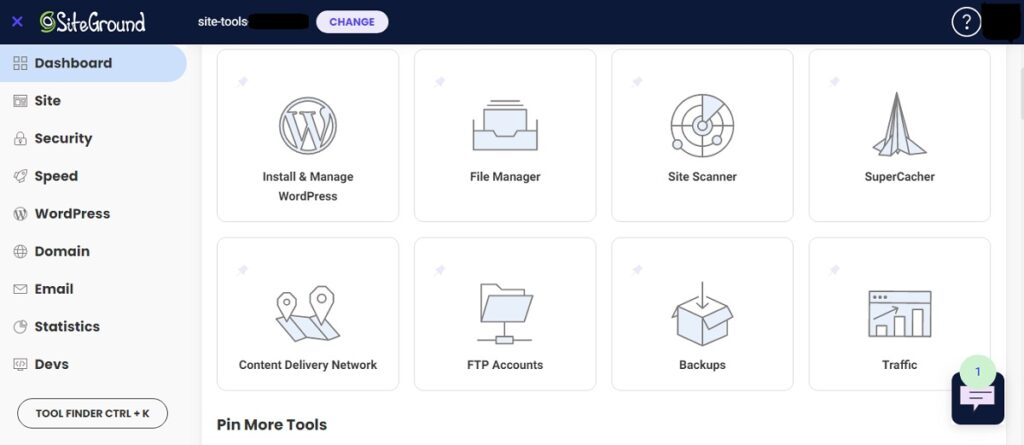Unpin the Backups card
Viewport: 1024px width, 445px height.
pos(637,270)
